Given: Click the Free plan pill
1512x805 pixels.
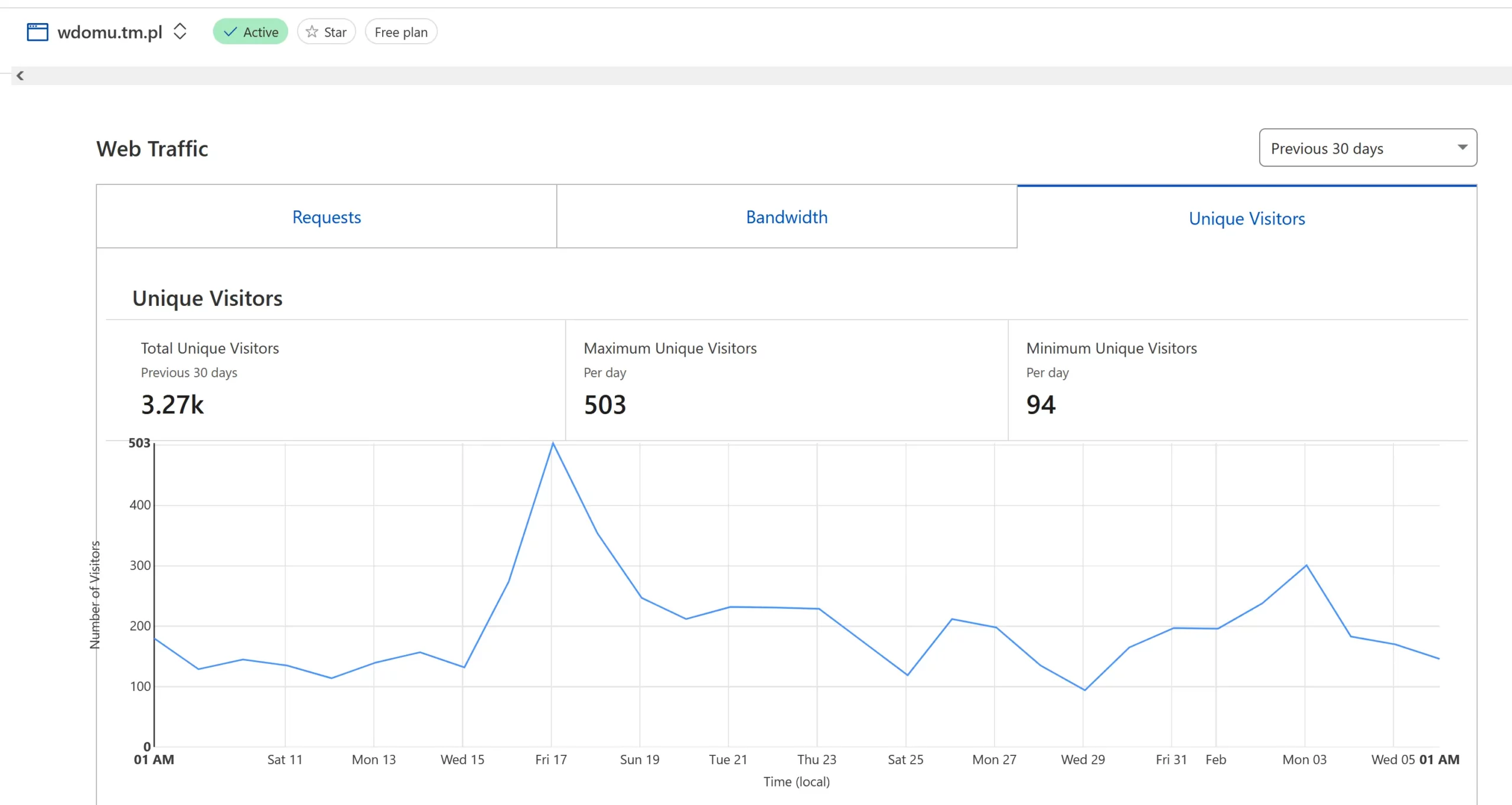Looking at the screenshot, I should (x=401, y=32).
